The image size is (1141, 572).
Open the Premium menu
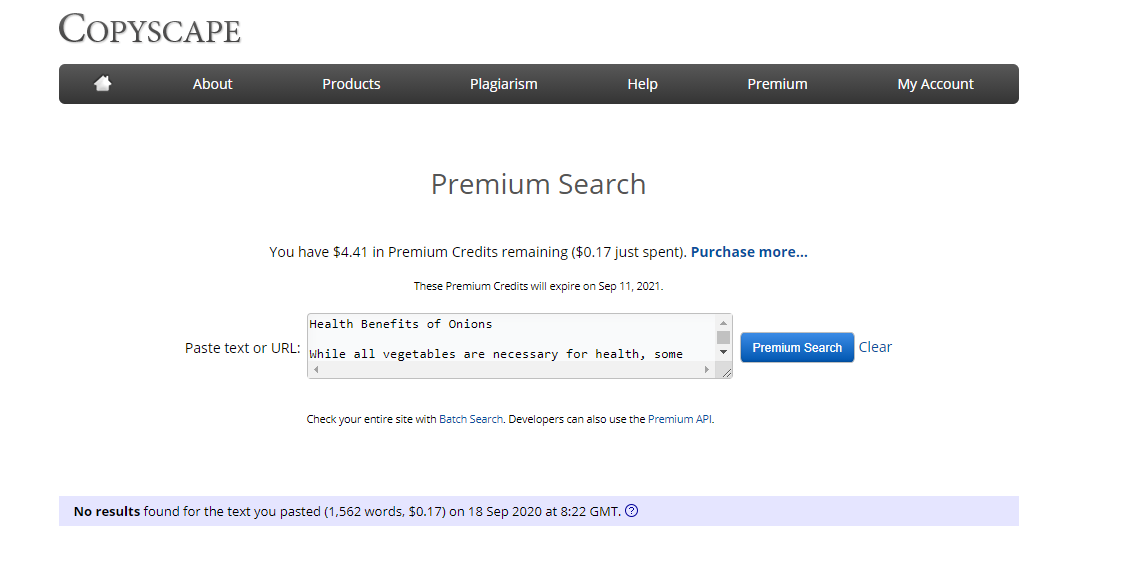point(777,84)
